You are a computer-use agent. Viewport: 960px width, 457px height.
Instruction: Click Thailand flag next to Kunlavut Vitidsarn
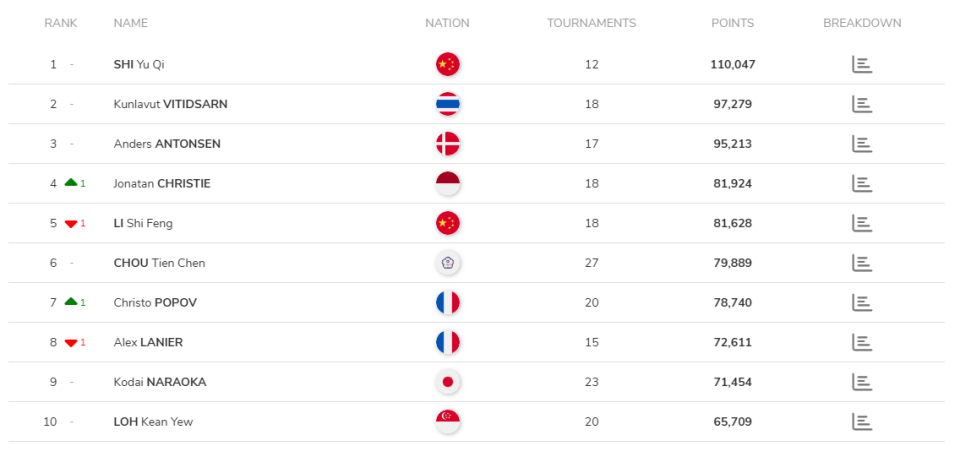[x=447, y=104]
